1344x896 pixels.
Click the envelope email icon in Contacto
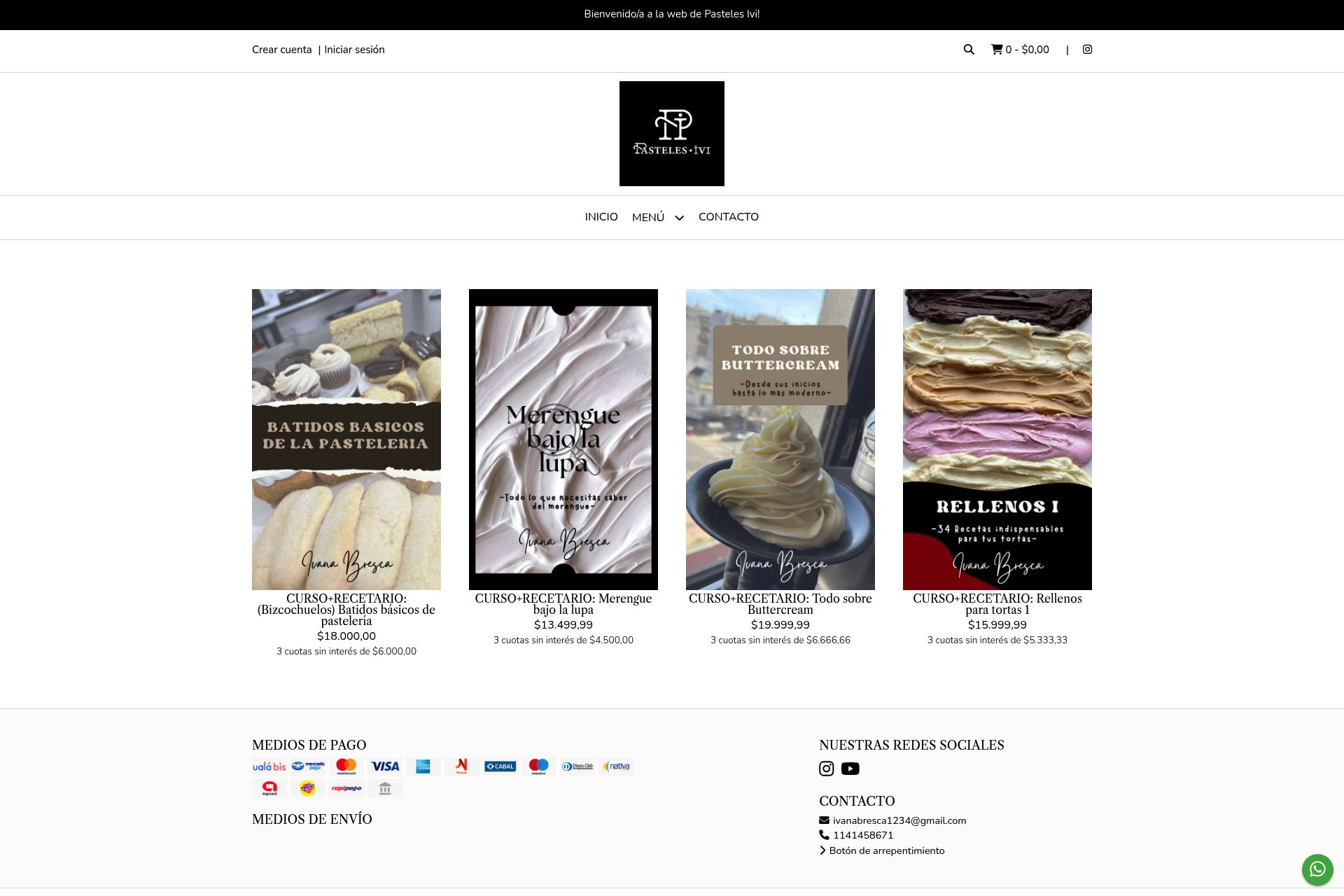824,820
